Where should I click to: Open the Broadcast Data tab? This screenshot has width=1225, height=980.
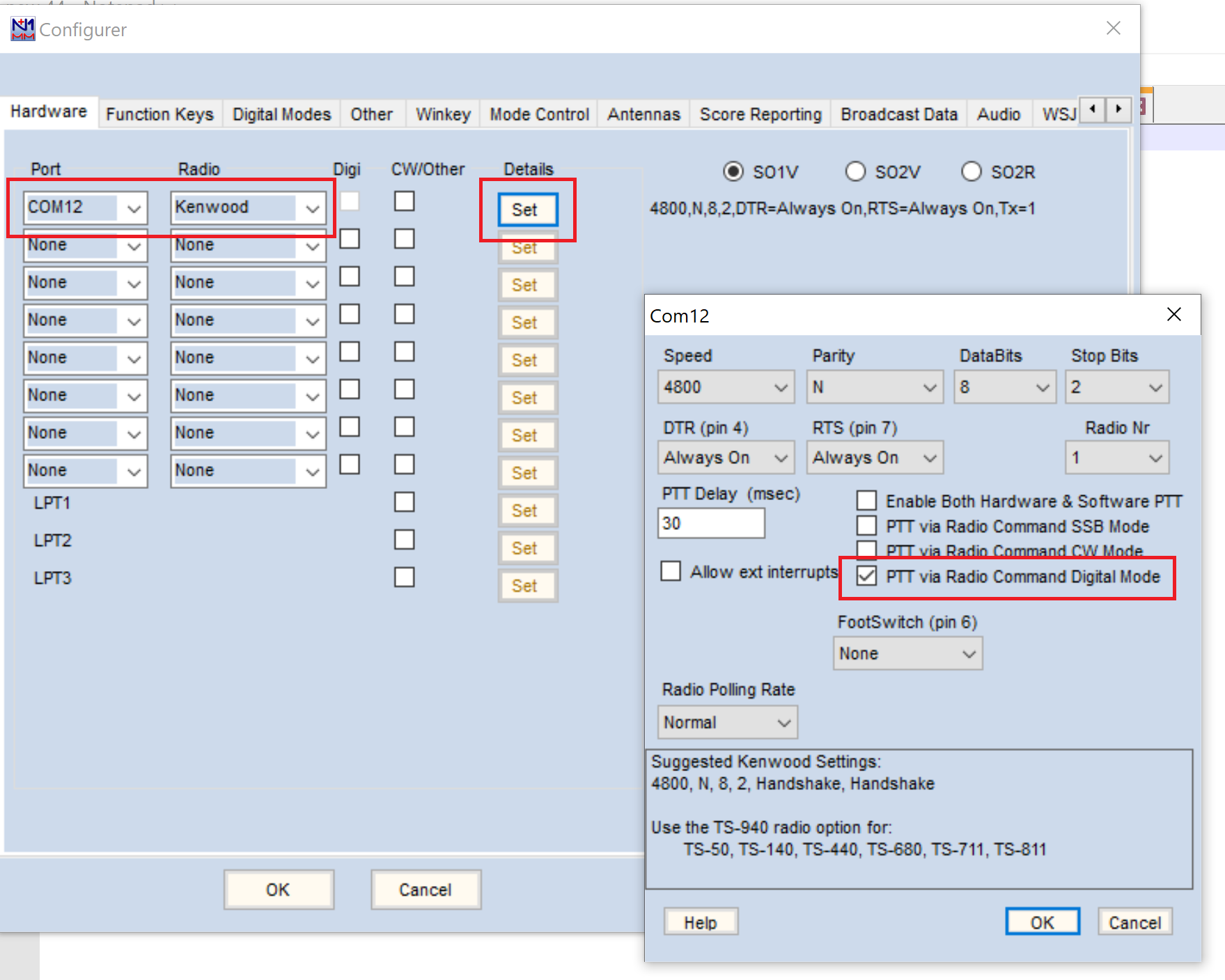coord(898,114)
